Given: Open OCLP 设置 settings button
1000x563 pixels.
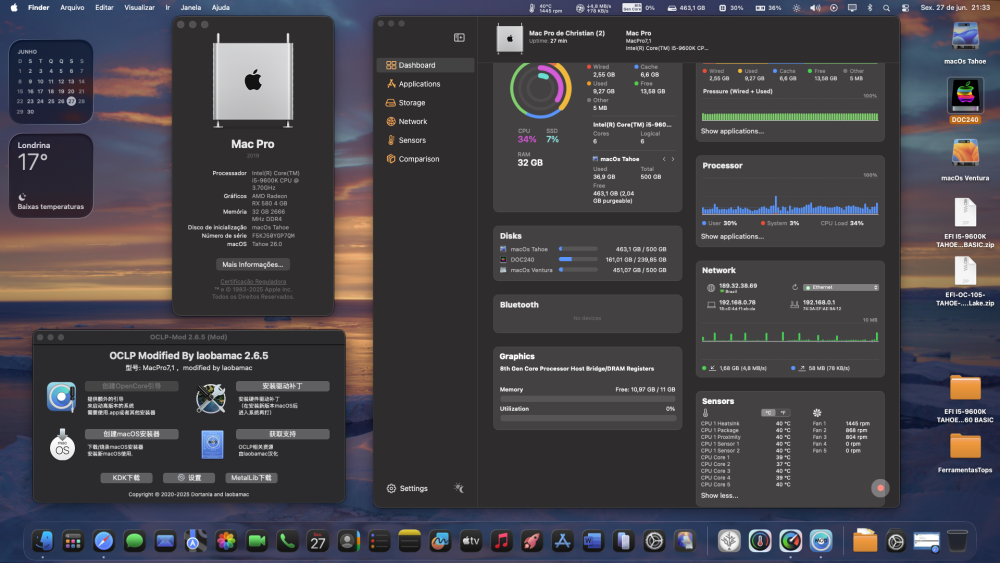Looking at the screenshot, I should (189, 478).
